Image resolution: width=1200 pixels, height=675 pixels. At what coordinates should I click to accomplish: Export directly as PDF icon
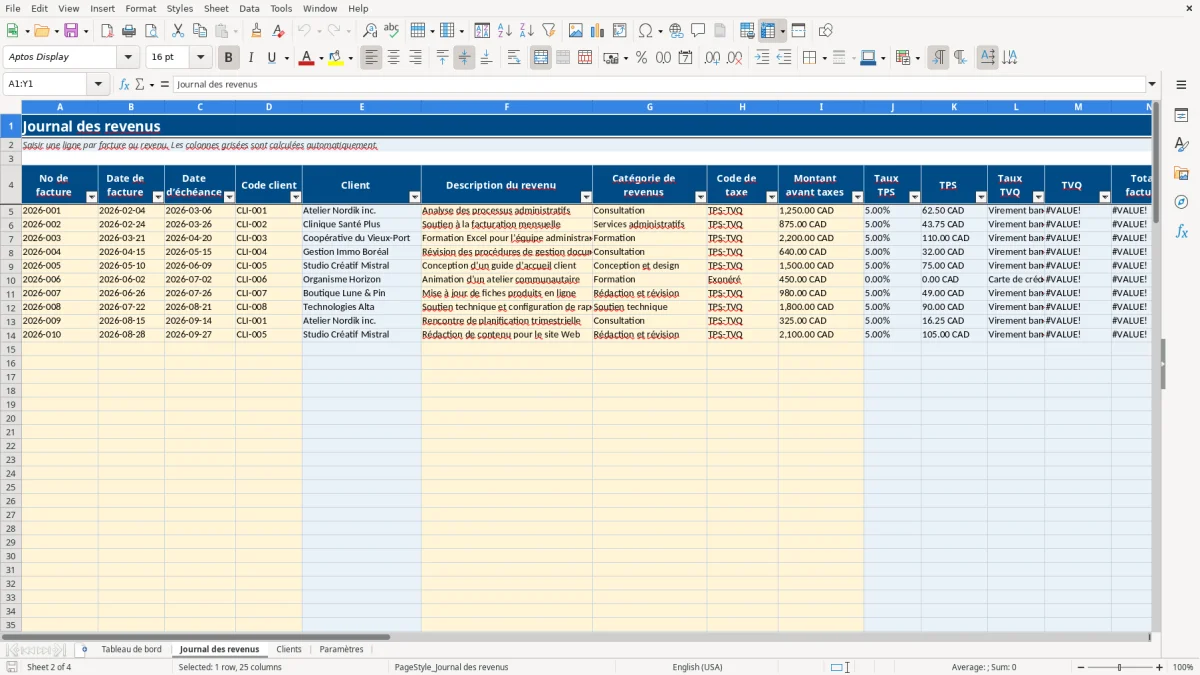point(107,31)
